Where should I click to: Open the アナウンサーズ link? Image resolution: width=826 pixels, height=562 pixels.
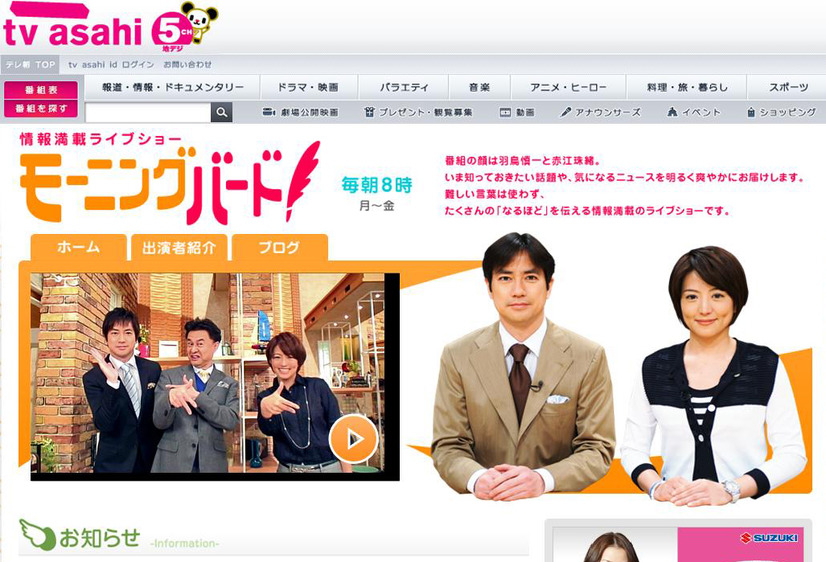click(608, 112)
